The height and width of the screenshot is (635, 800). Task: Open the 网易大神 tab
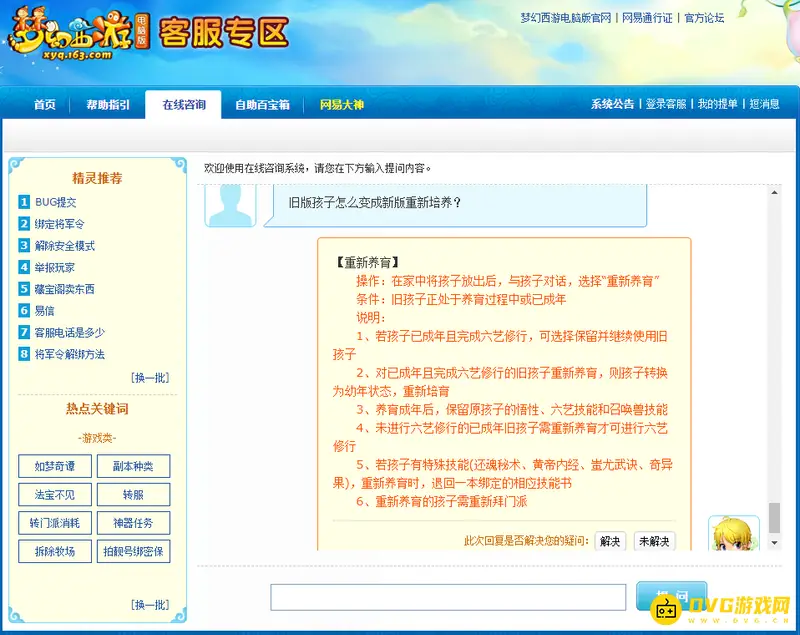click(342, 105)
